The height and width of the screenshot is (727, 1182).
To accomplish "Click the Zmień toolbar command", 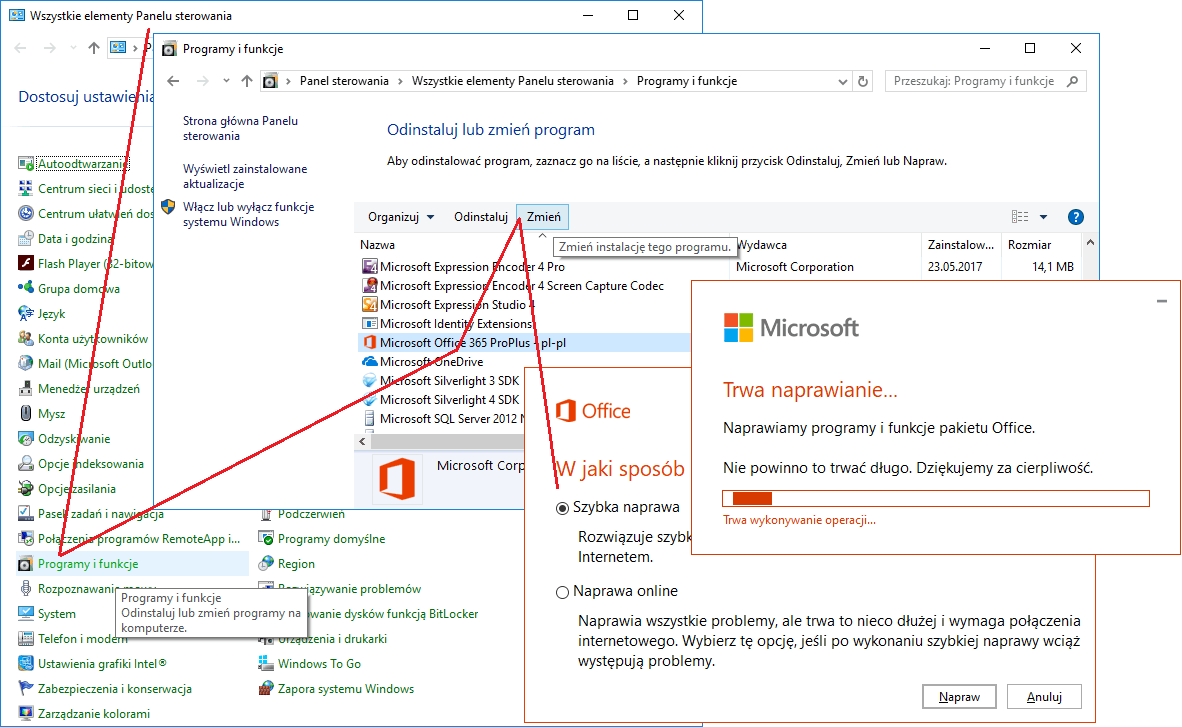I will point(544,217).
